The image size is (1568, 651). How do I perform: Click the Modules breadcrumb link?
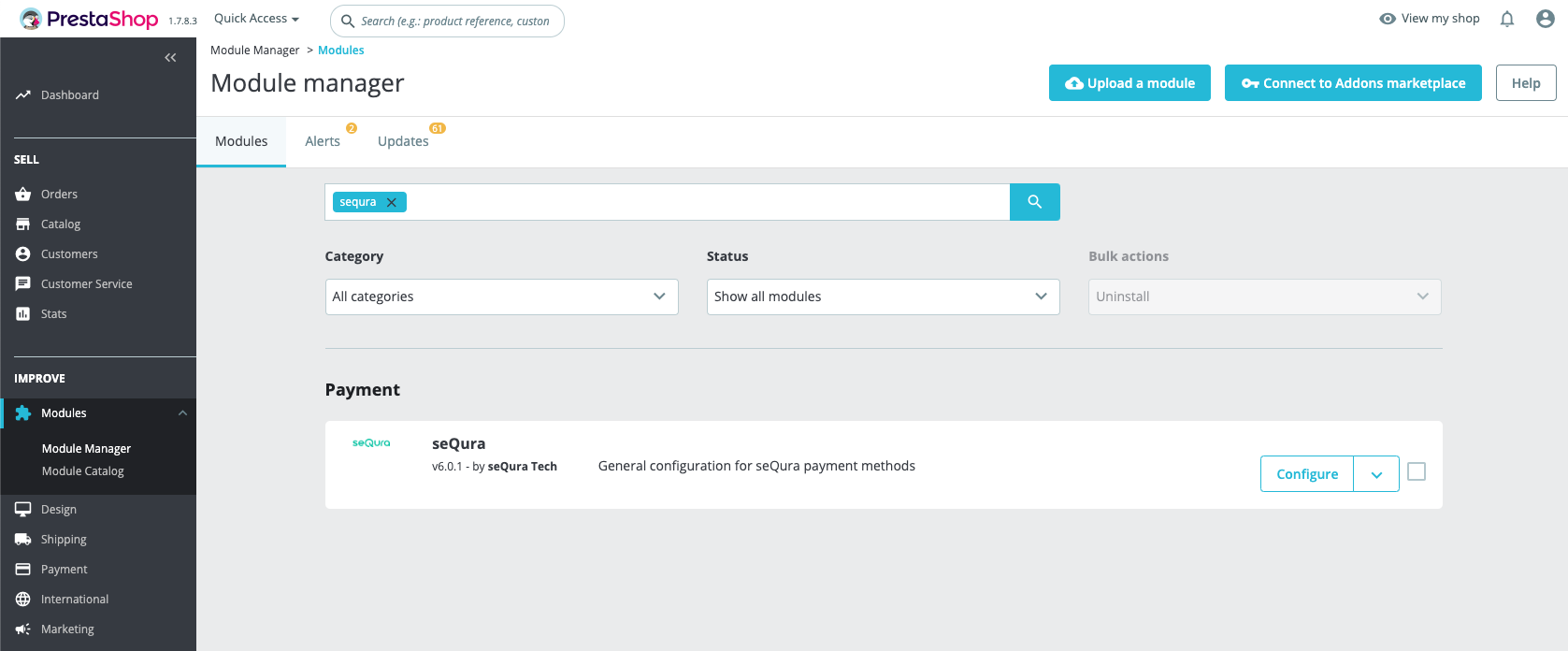341,51
